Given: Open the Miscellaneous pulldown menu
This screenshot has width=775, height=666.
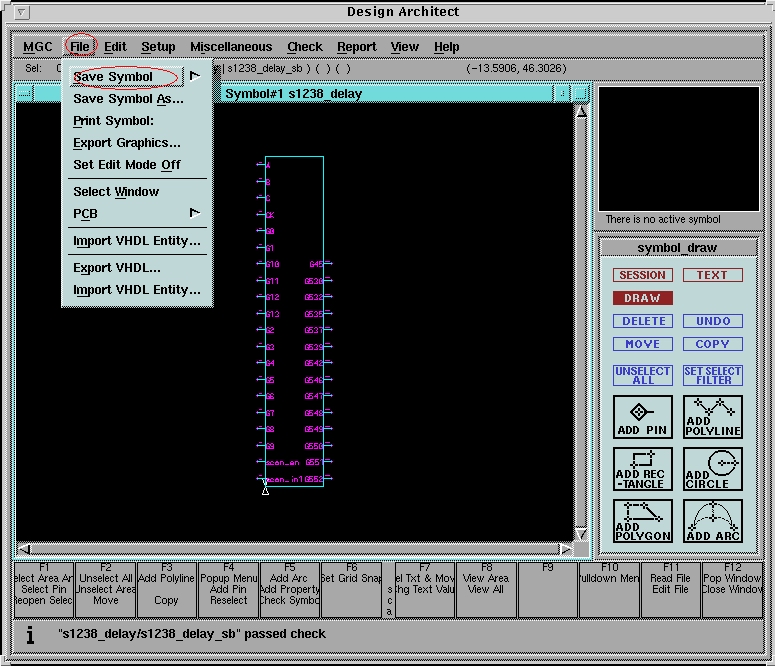Looking at the screenshot, I should (x=231, y=47).
